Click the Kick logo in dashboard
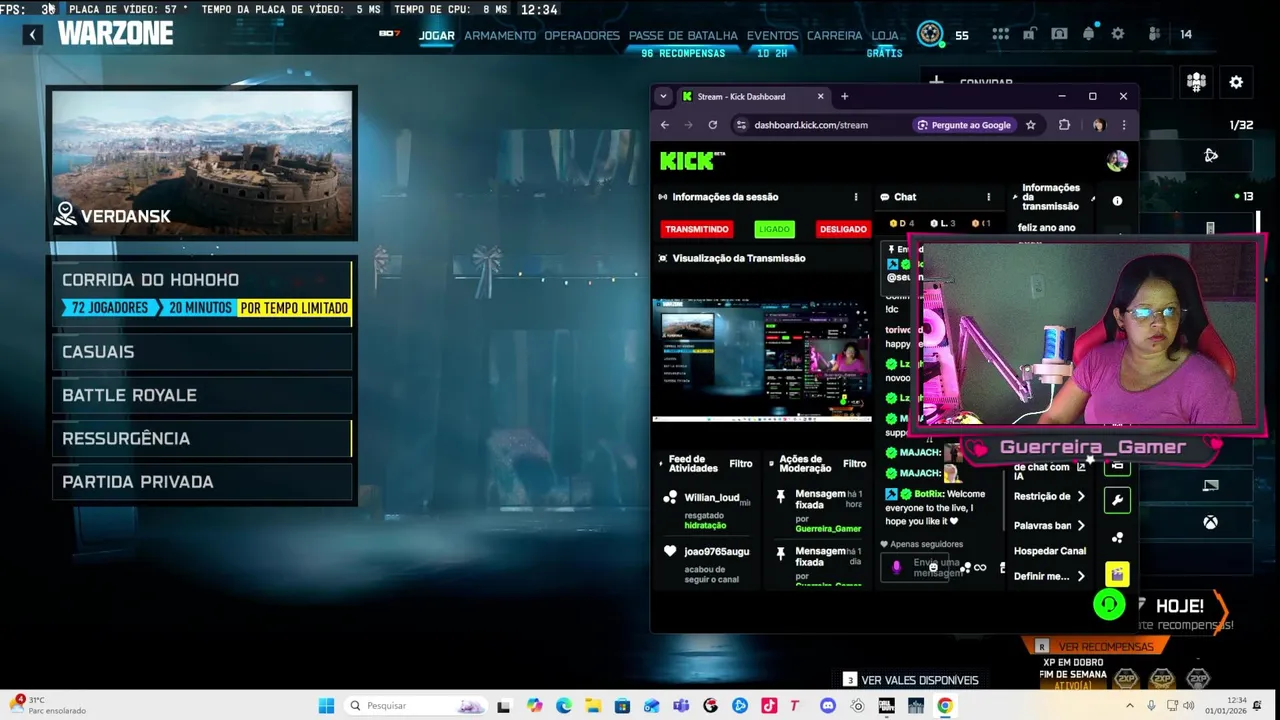Image resolution: width=1280 pixels, height=720 pixels. pyautogui.click(x=692, y=160)
